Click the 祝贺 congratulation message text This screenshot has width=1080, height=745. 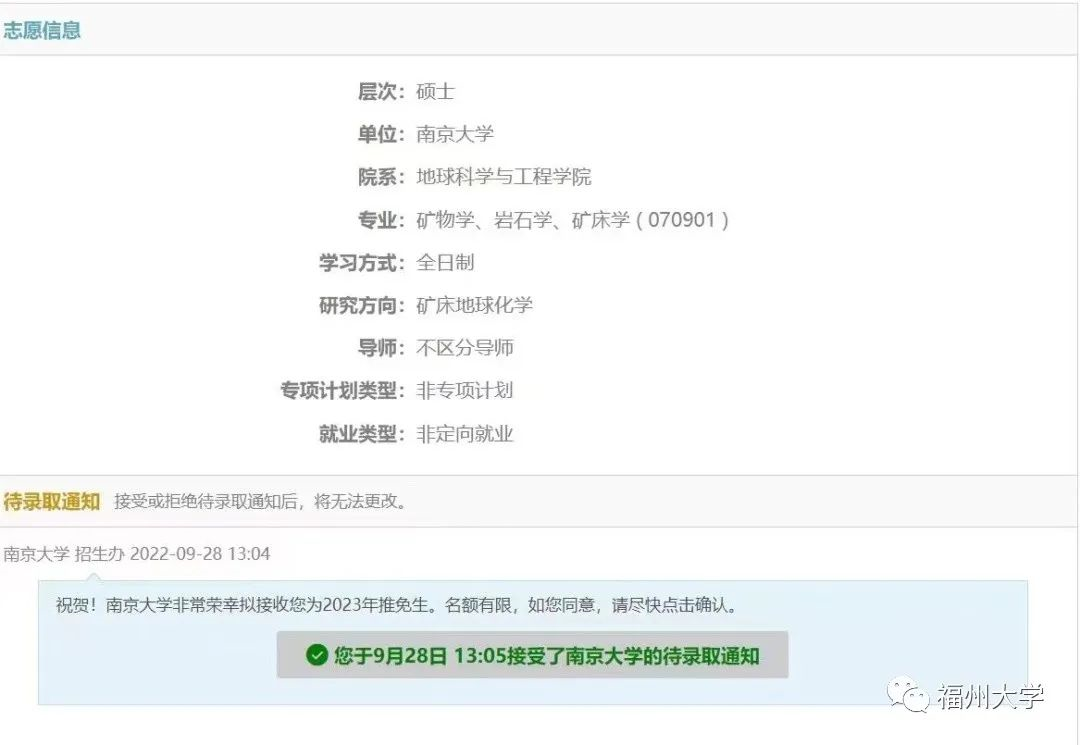click(x=396, y=605)
